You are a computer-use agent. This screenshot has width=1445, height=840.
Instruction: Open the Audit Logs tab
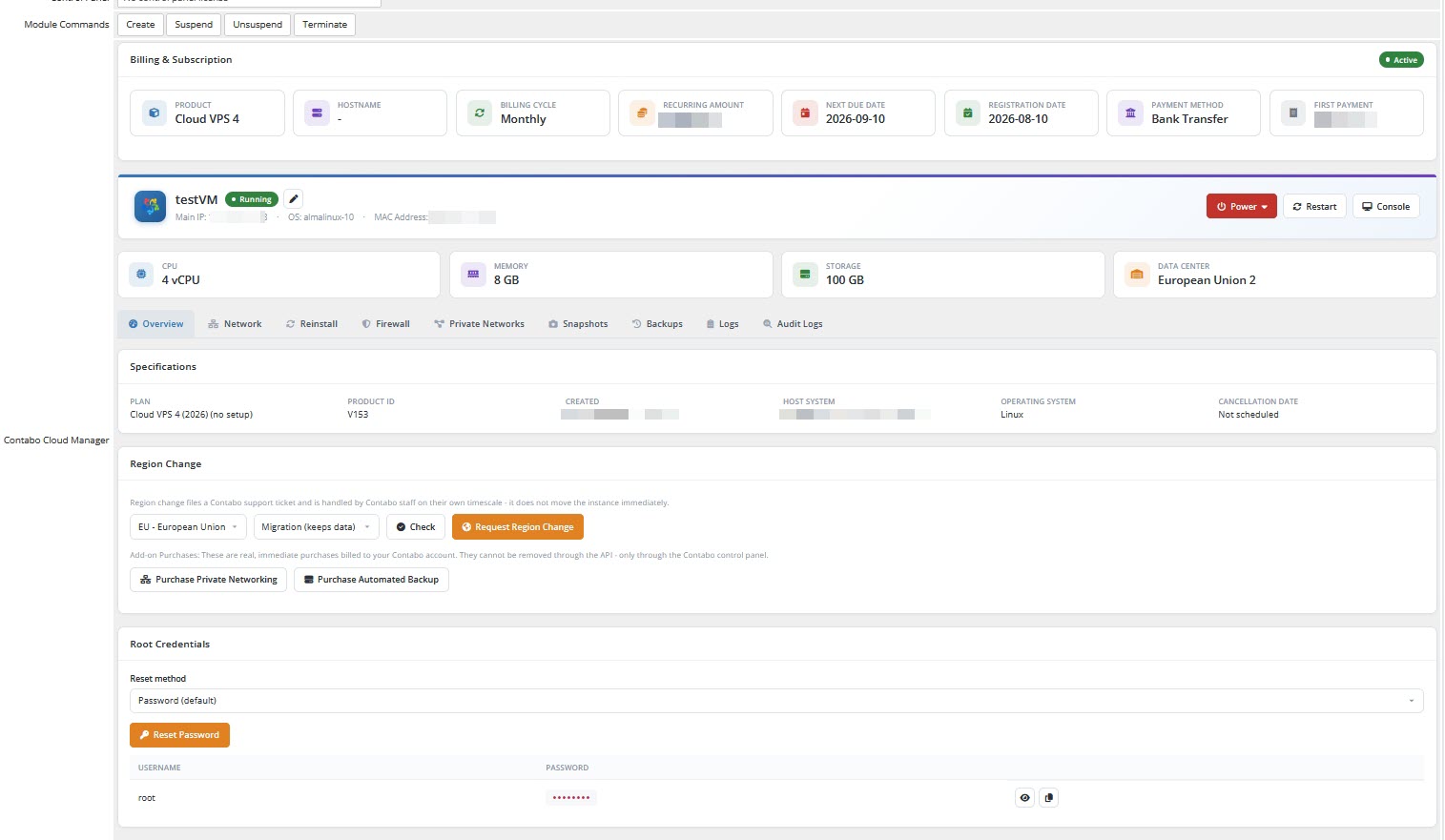793,324
